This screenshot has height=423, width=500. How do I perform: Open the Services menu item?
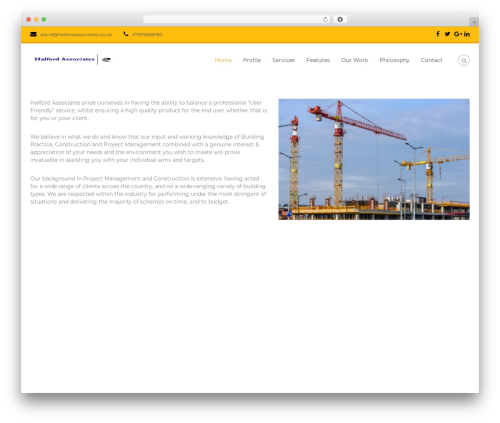[x=283, y=60]
